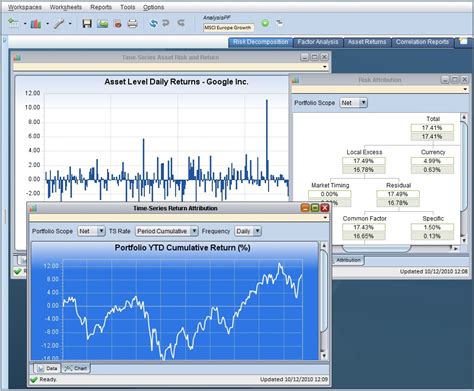Open the Portfolio Scope dropdown in Risk Attribution
The image size is (474, 391).
[353, 103]
